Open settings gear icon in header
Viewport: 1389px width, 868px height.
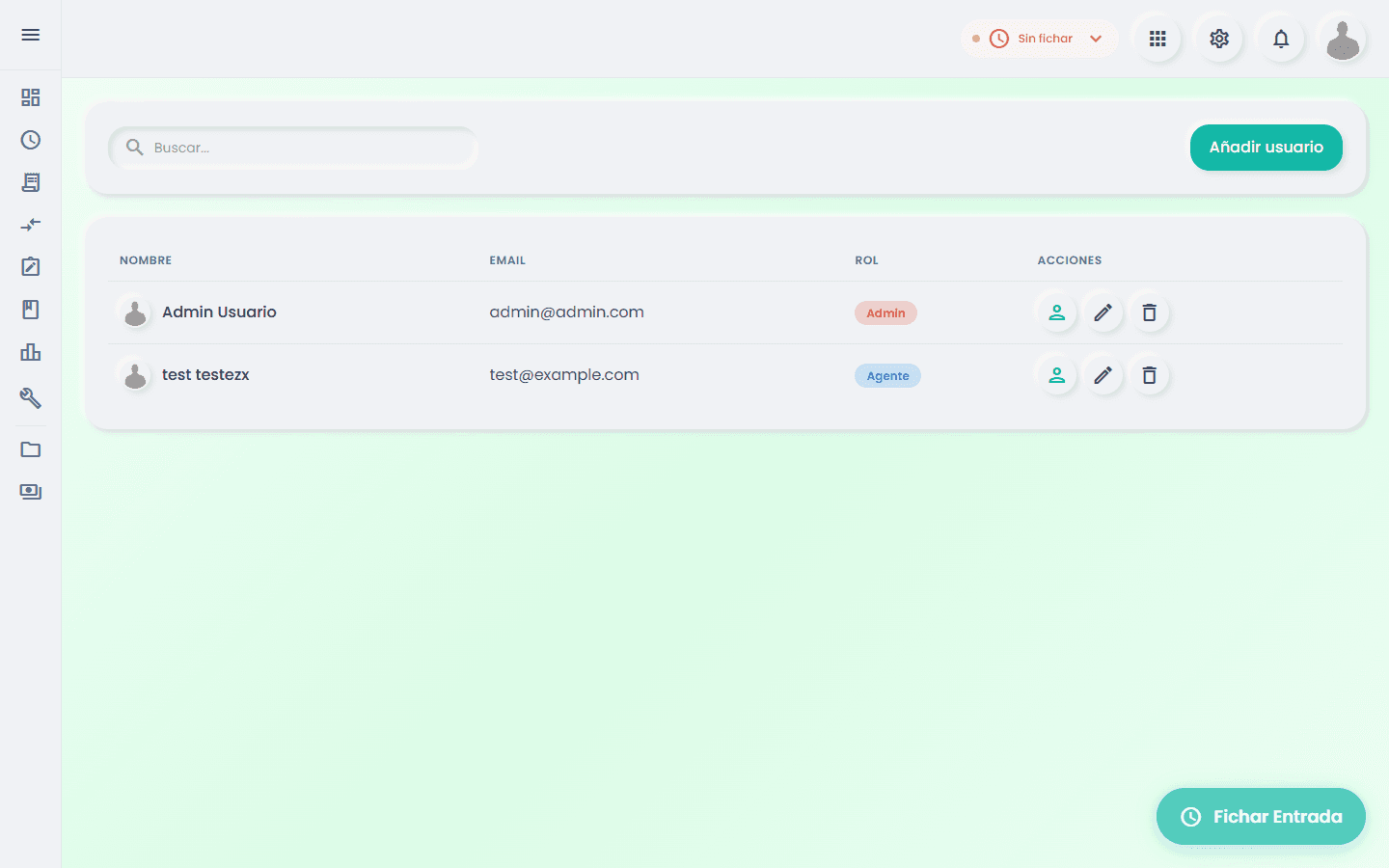pyautogui.click(x=1219, y=39)
